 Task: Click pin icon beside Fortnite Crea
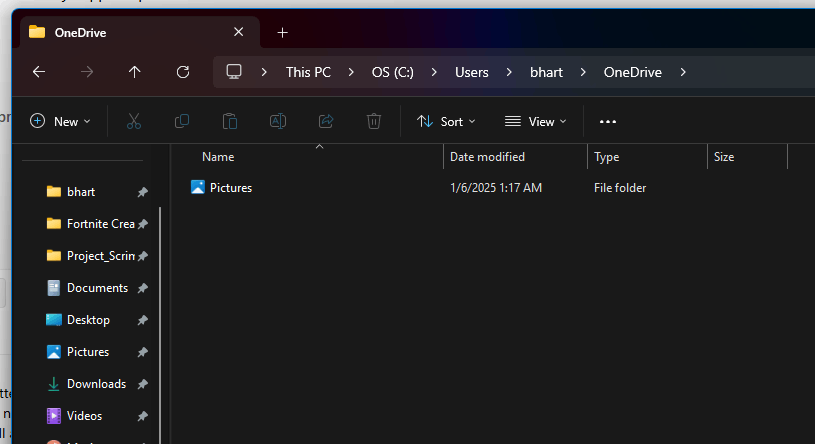(142, 224)
